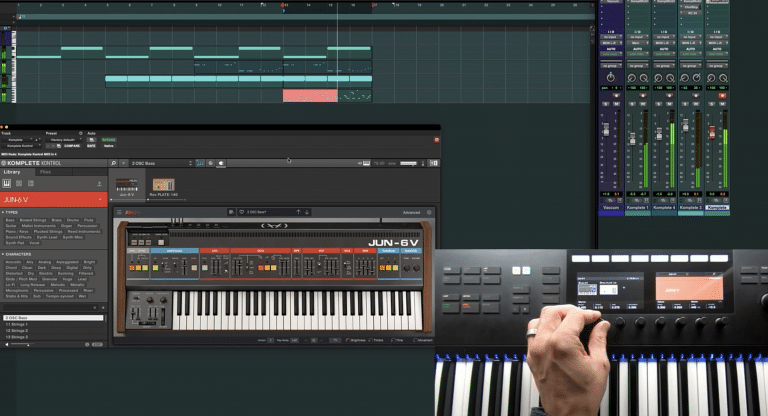Screen dimensions: 768x416
Task: Open the dropdown arrow next to search icon
Action: click(123, 163)
